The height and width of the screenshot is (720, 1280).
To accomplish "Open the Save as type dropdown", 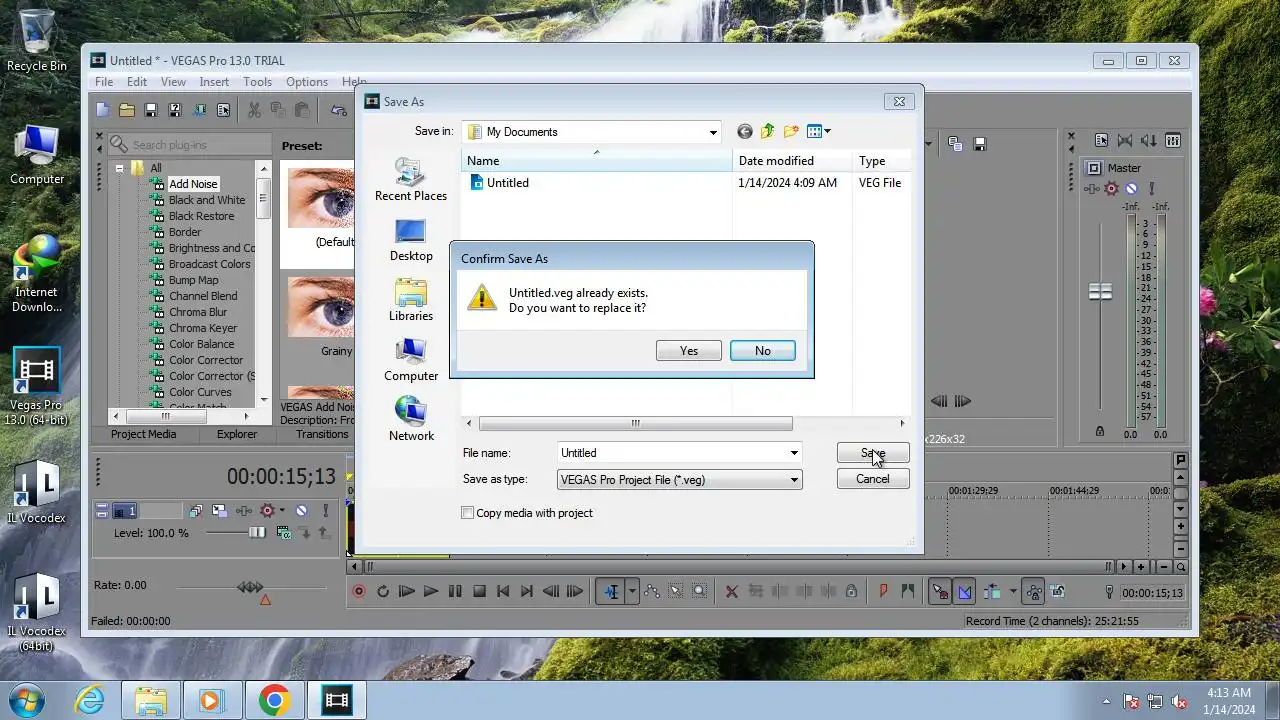I will (679, 480).
